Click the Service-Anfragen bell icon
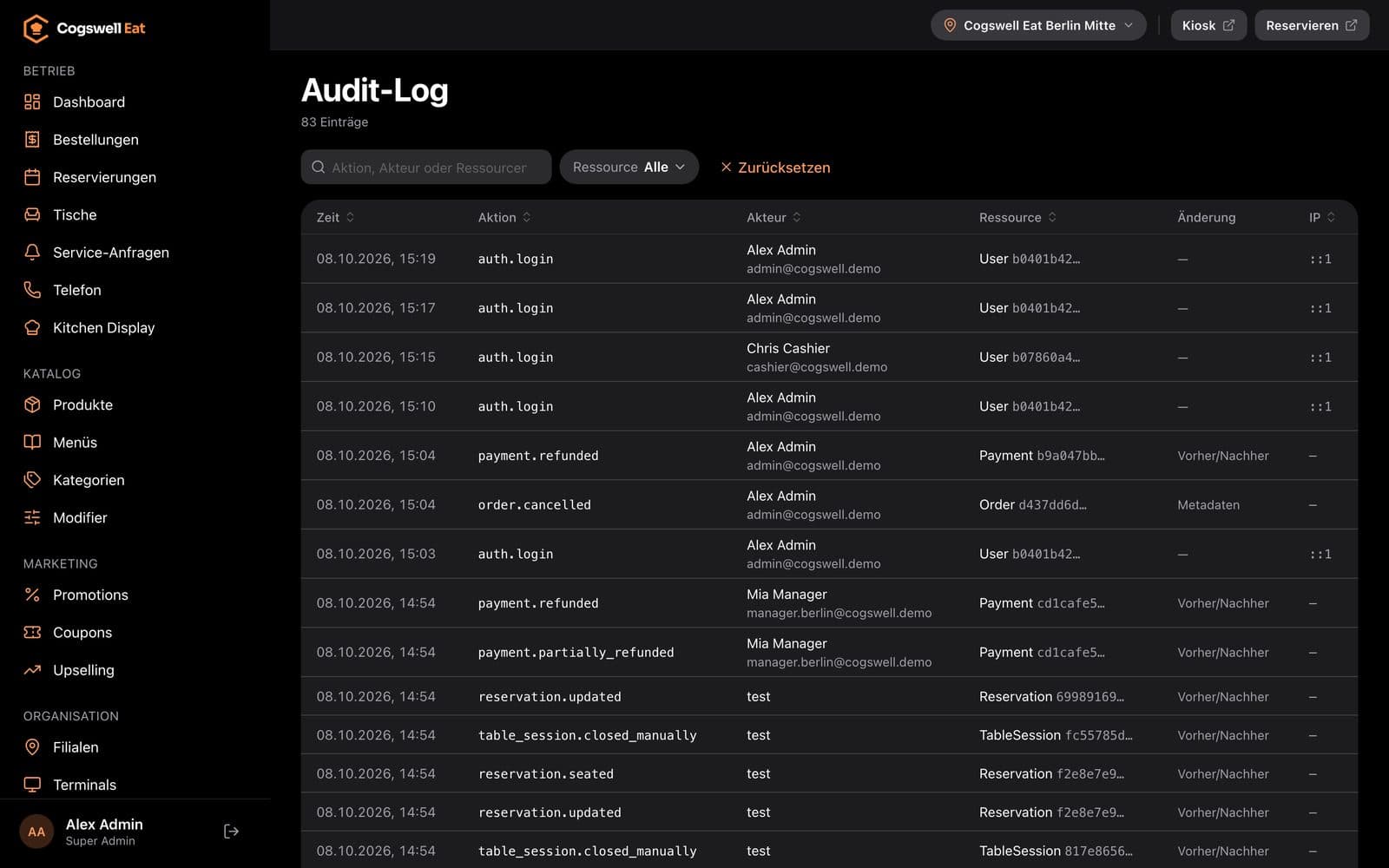 [32, 252]
